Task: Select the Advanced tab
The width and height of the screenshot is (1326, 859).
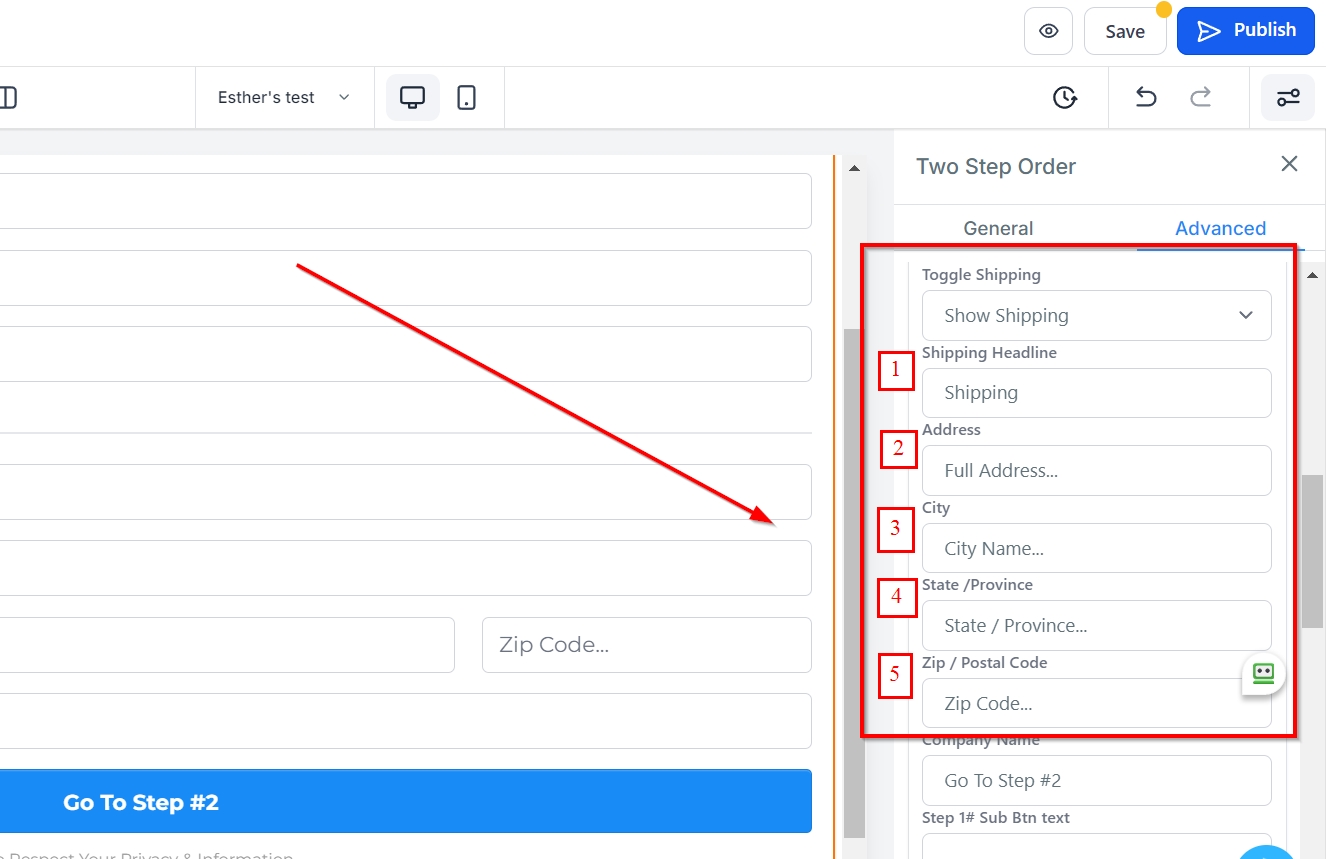Action: [x=1220, y=228]
